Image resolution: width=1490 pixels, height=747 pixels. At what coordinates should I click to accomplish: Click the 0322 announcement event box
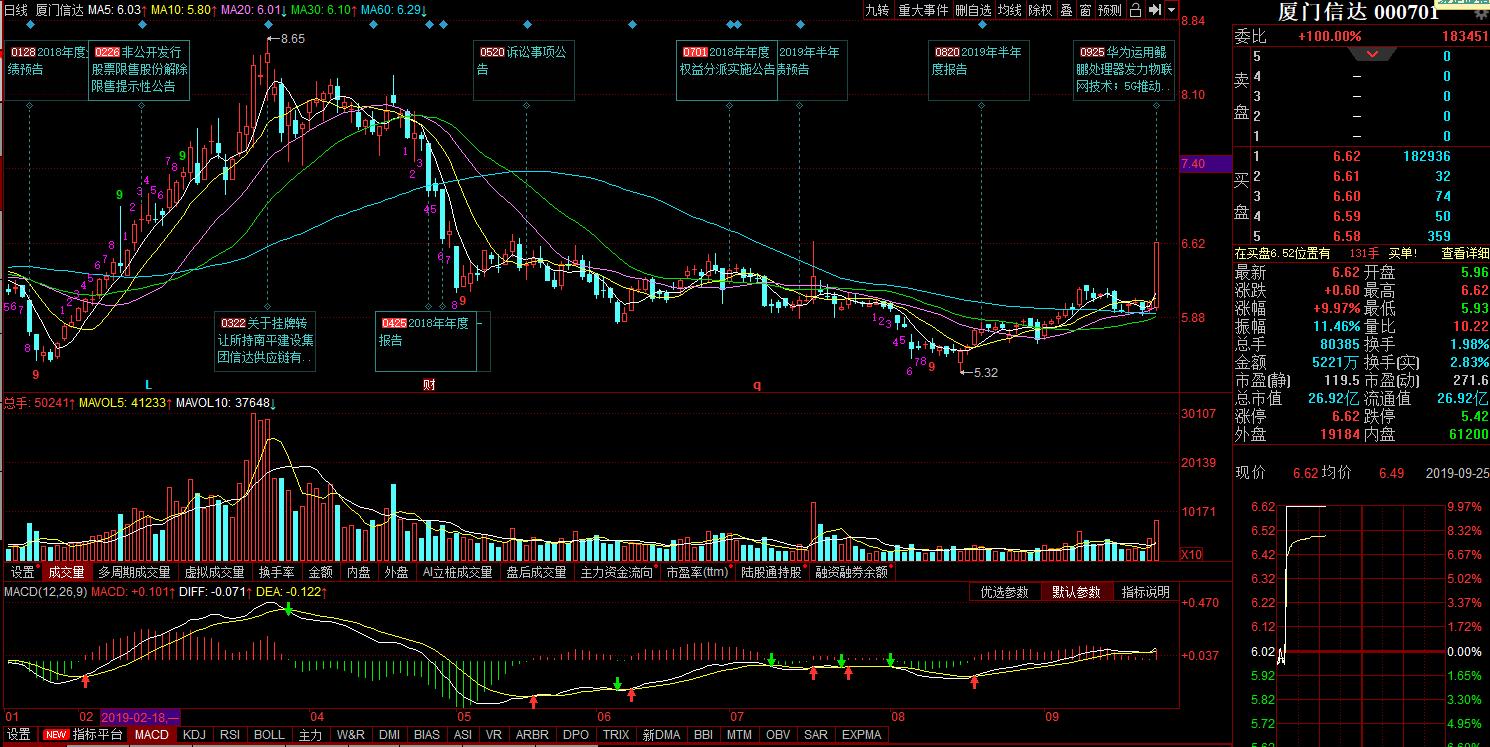point(266,340)
